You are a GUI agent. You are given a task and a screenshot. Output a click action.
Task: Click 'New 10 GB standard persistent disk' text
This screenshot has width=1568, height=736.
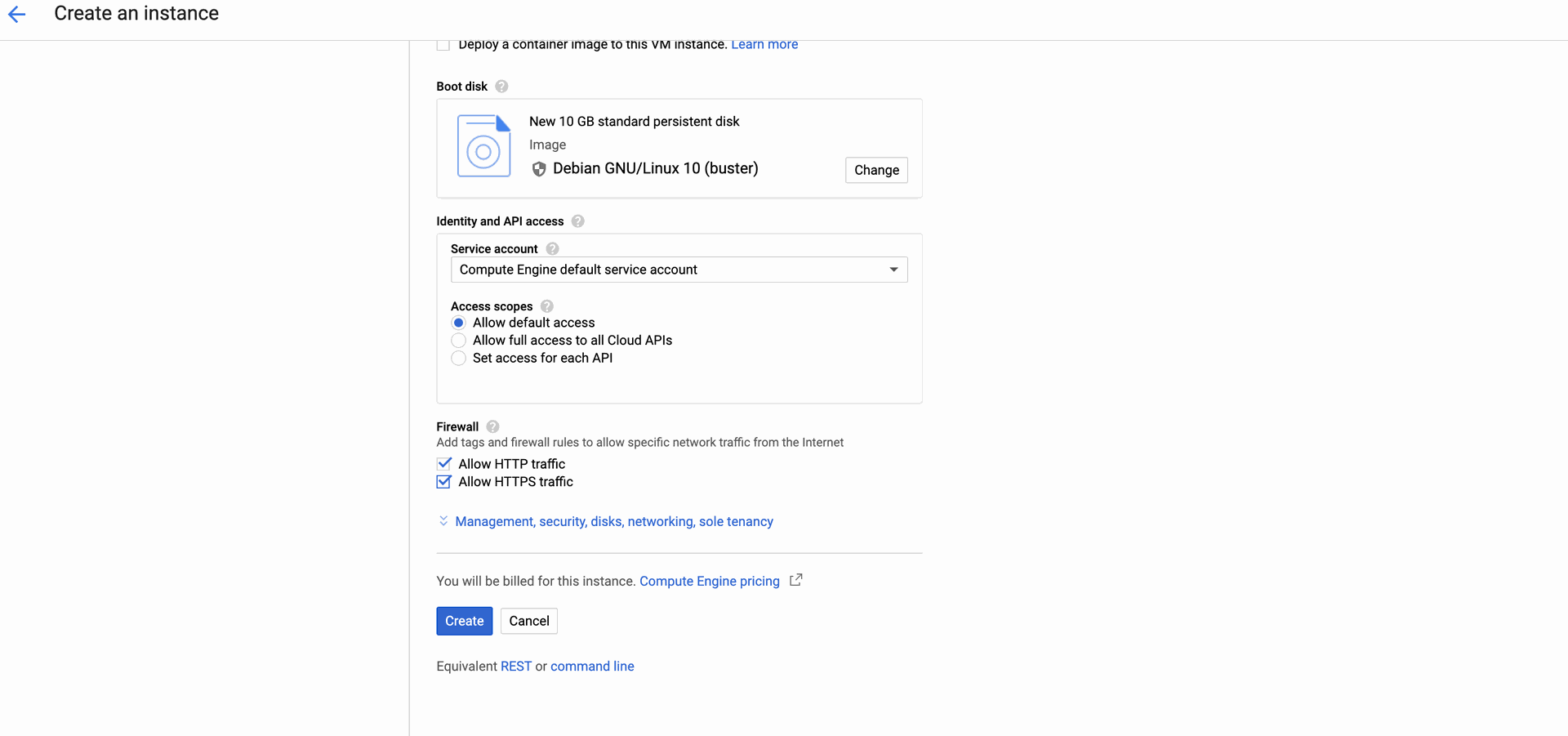coord(635,122)
